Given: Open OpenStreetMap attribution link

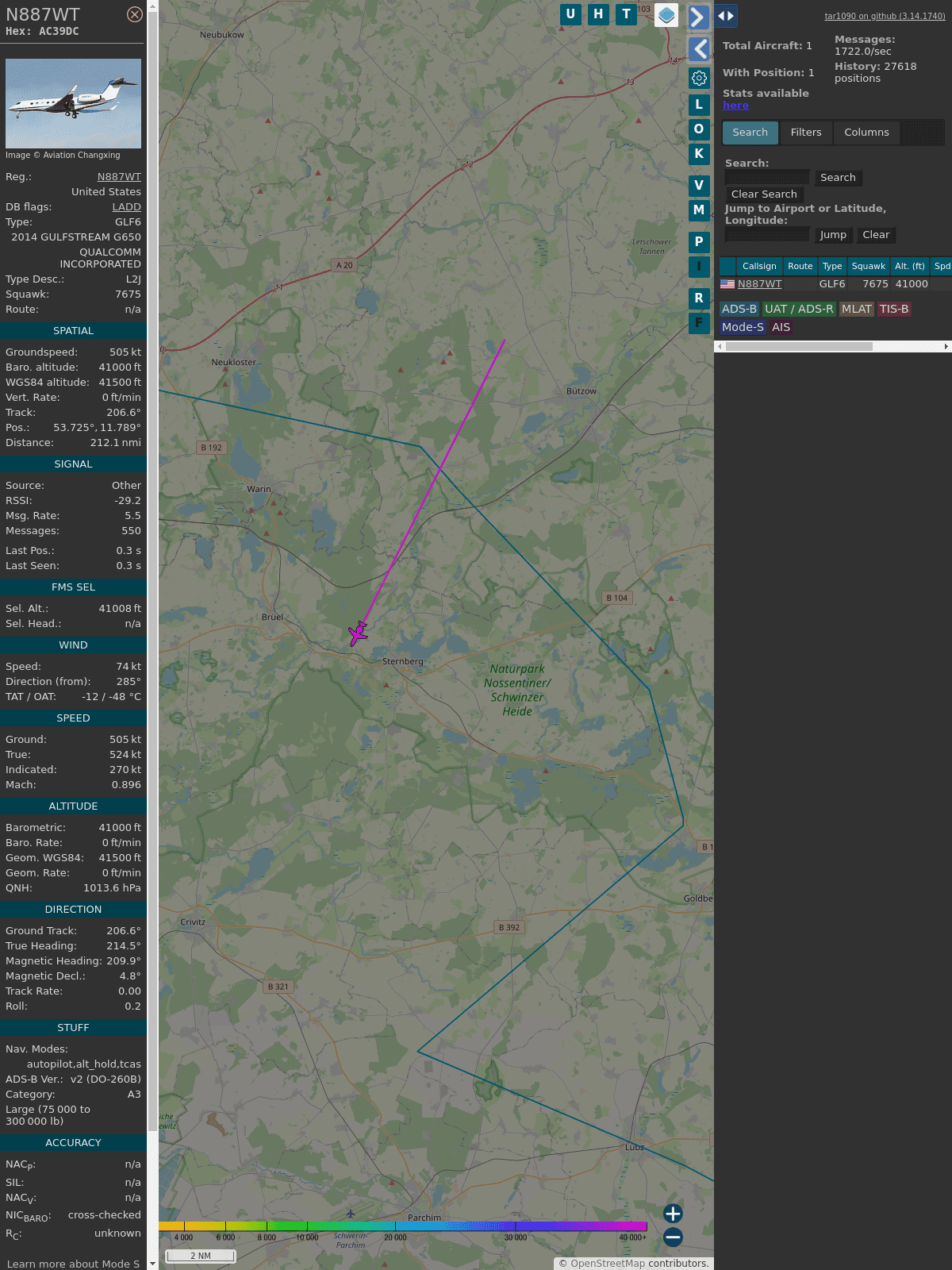Looking at the screenshot, I should tap(608, 1263).
